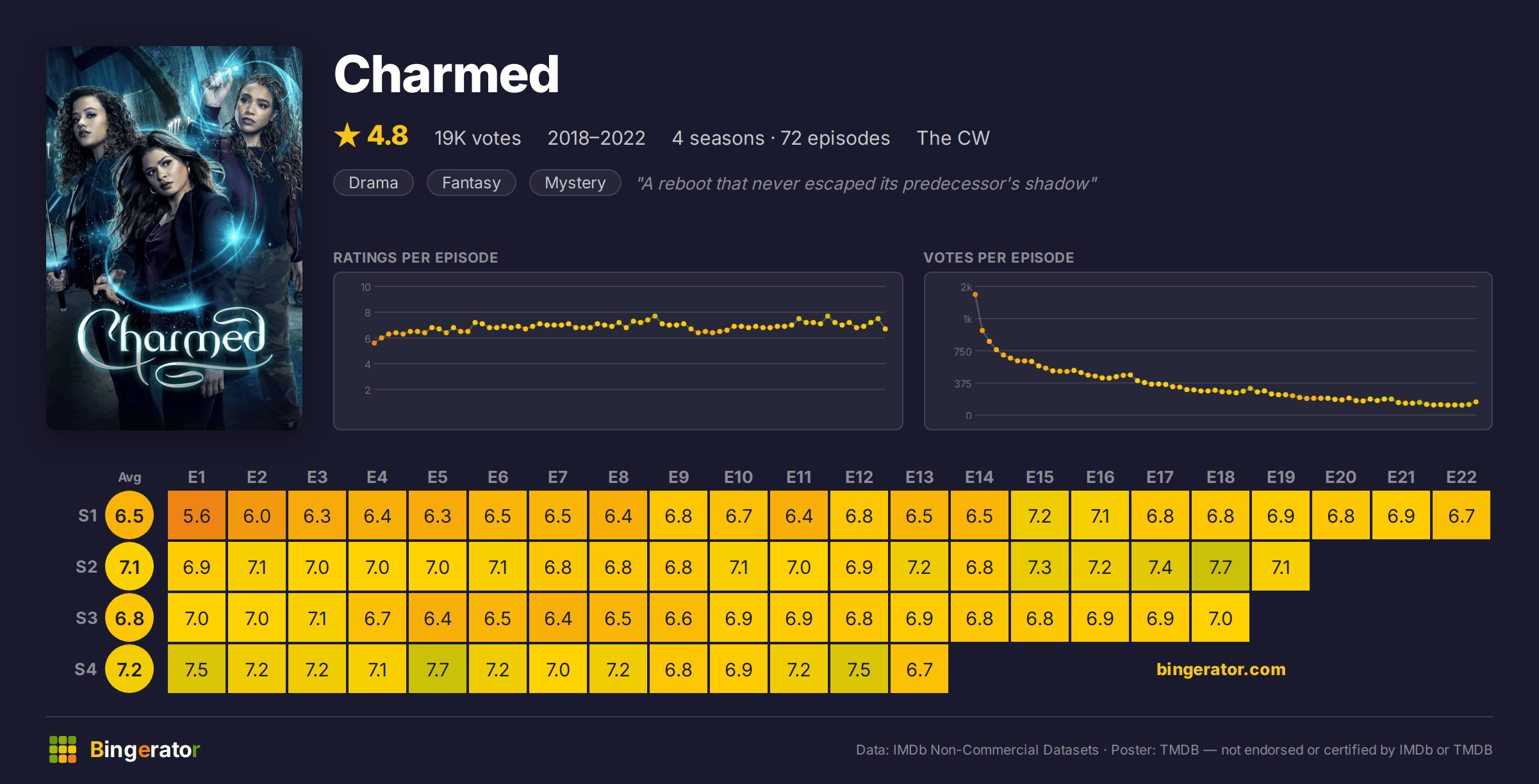
Task: Click the Bingerator grid logo icon
Action: (63, 749)
